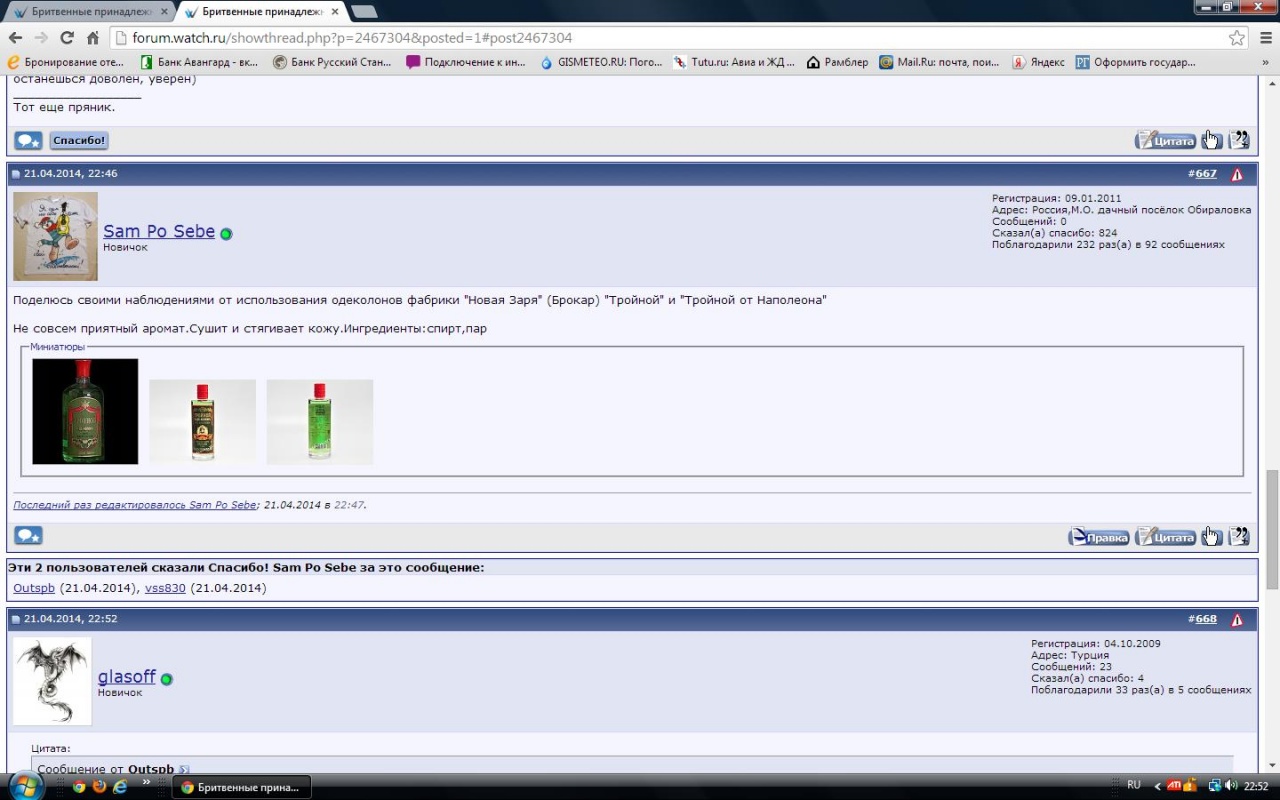Show hidden system tray icons
This screenshot has width=1280, height=800.
1157,786
